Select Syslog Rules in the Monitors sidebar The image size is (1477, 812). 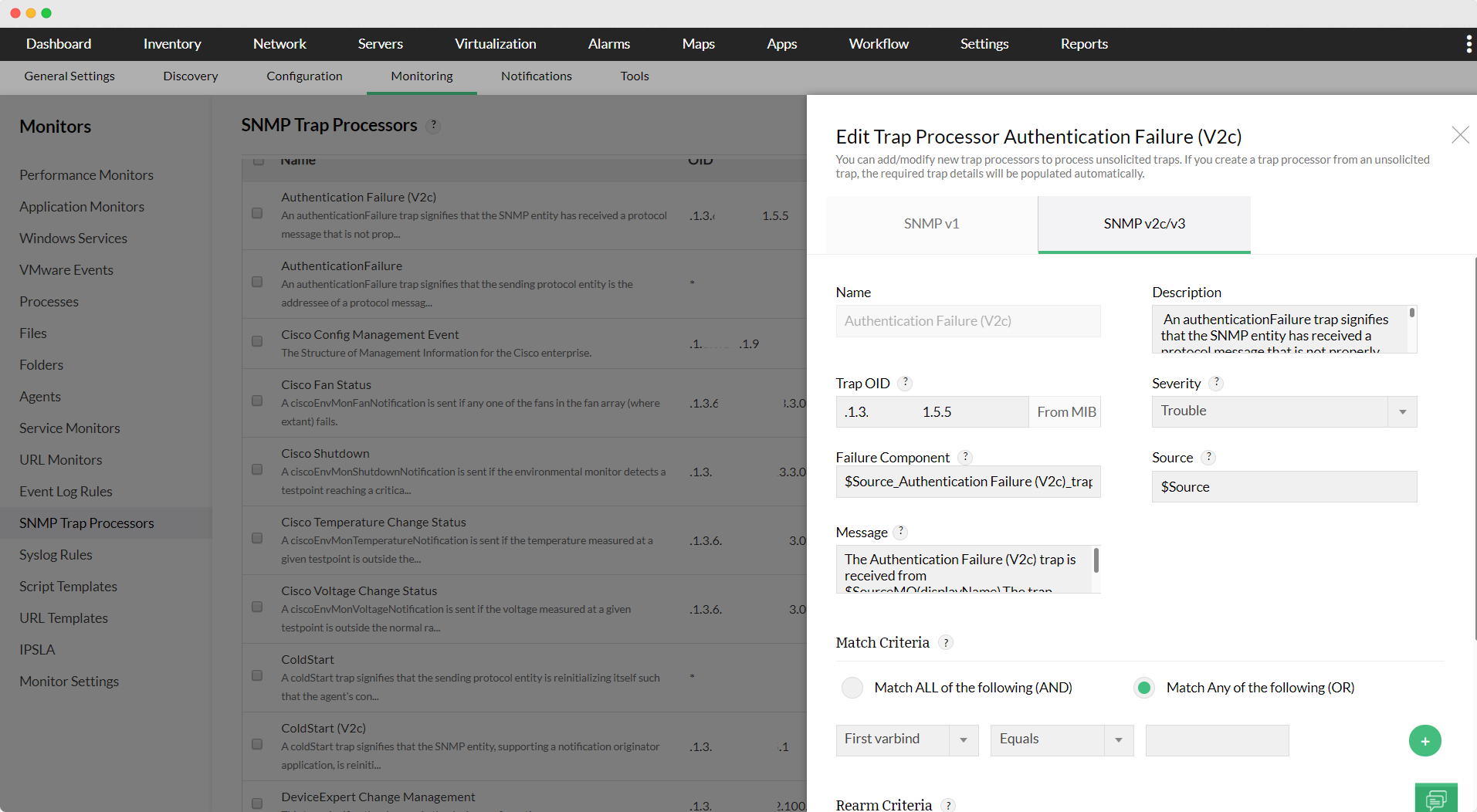56,554
